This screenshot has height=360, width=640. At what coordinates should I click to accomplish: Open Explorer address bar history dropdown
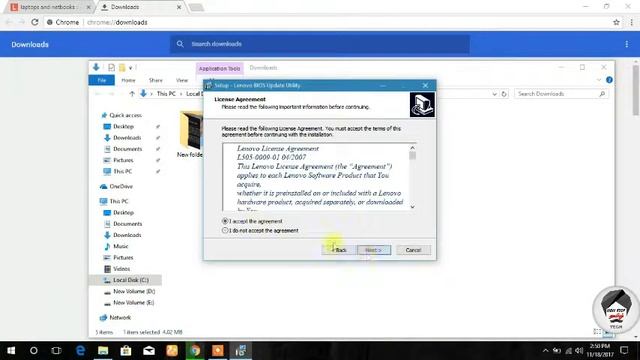[x=494, y=94]
